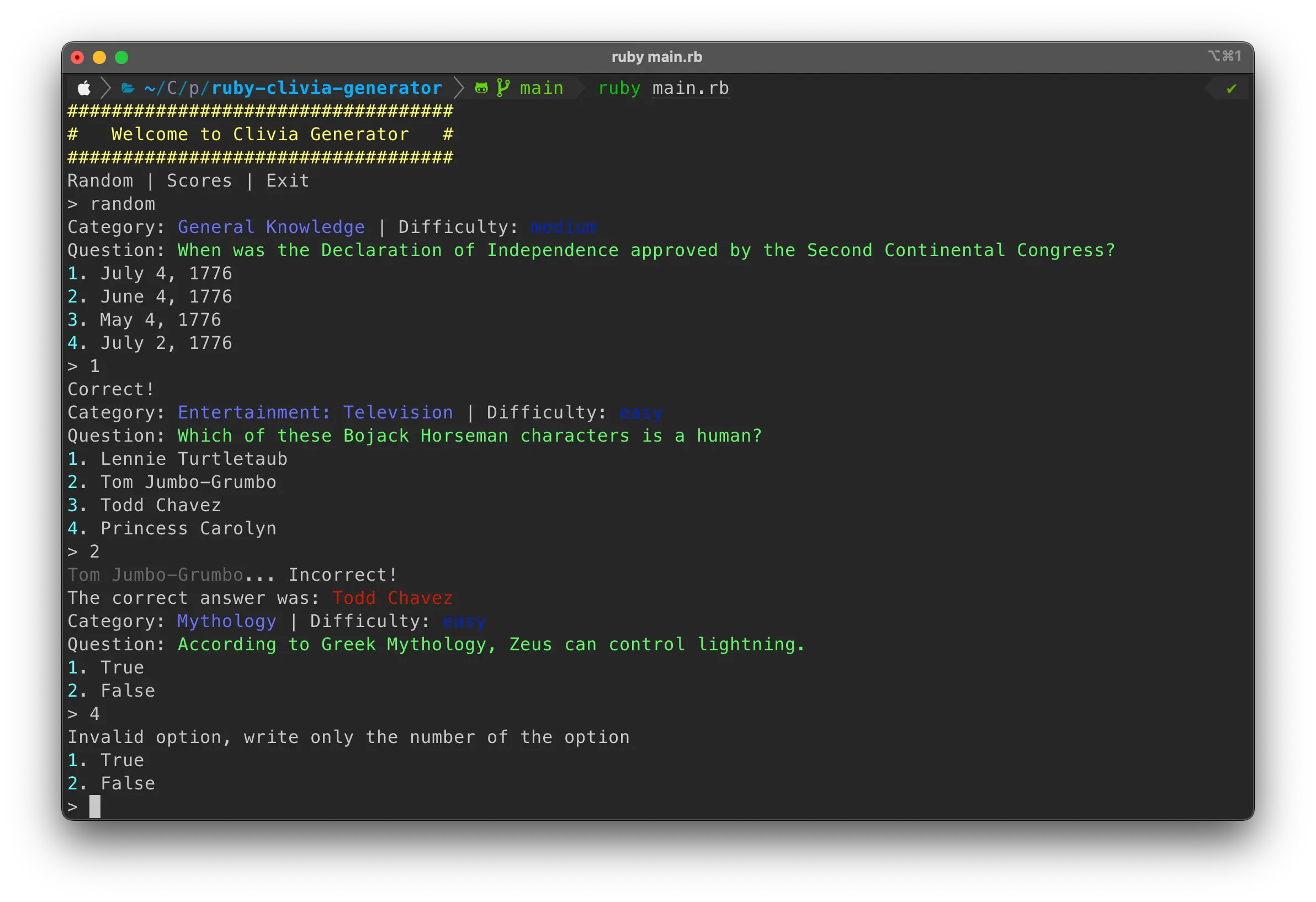Image resolution: width=1316 pixels, height=902 pixels.
Task: Click the git branch icon
Action: coord(503,88)
